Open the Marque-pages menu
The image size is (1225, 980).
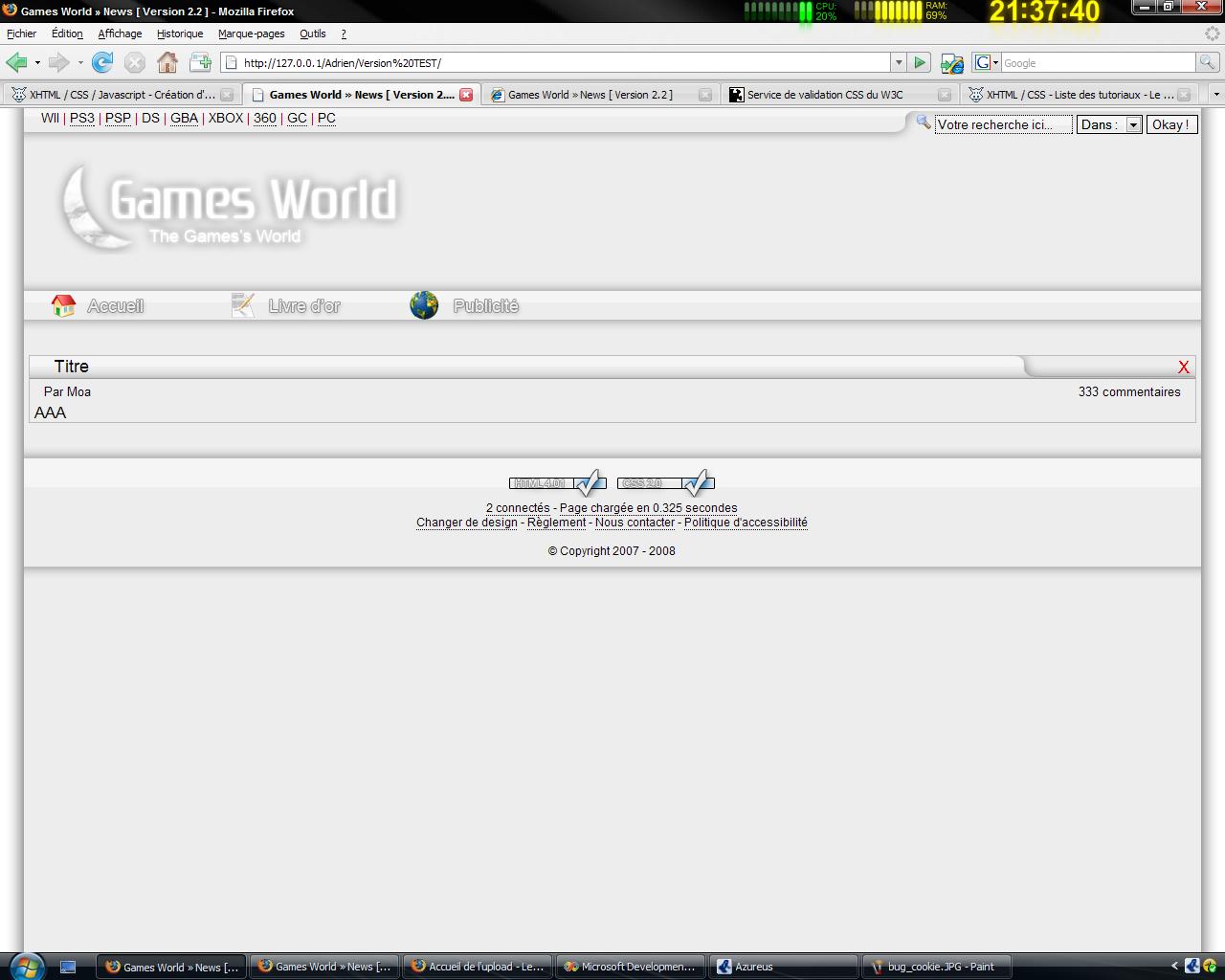(251, 33)
